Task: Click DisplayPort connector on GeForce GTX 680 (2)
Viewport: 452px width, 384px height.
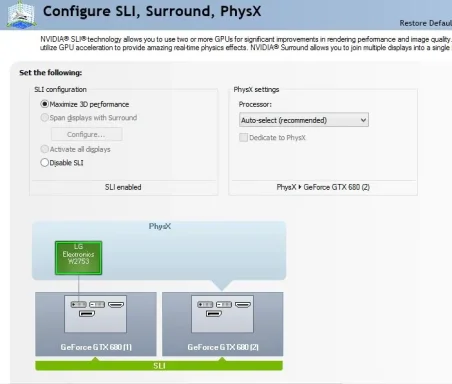Action: pos(214,313)
